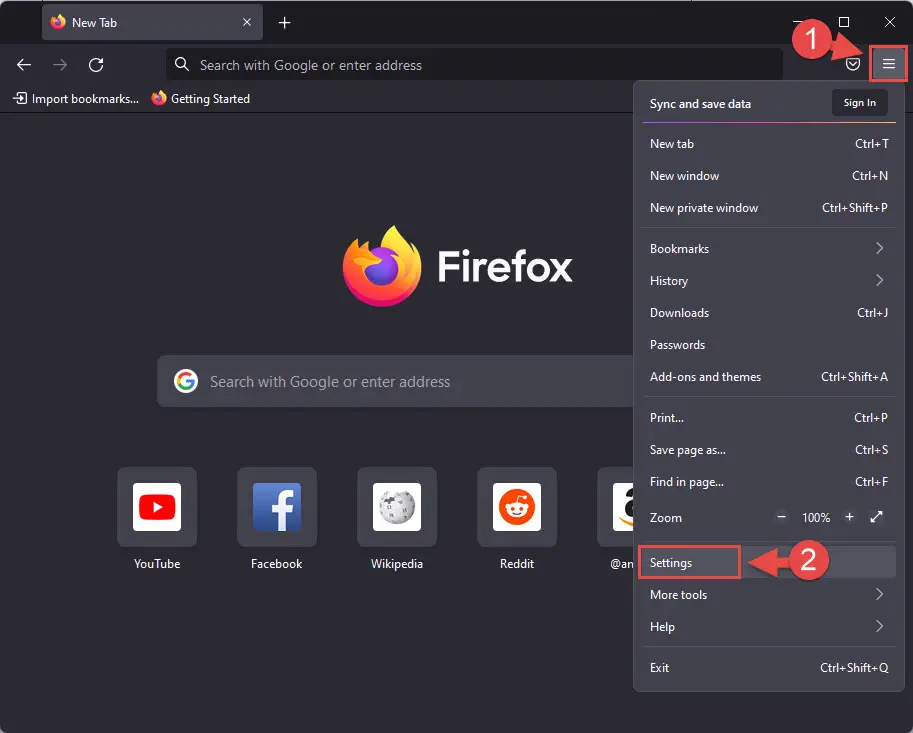Open Passwords from the menu
This screenshot has height=733, width=913.
769,345
